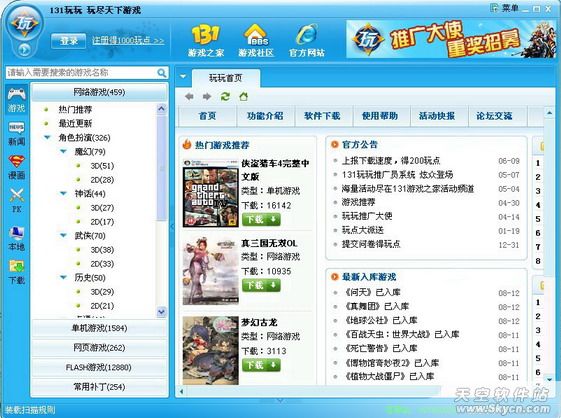Select 热门推荐 in the game tree
The width and height of the screenshot is (561, 418).
click(75, 110)
